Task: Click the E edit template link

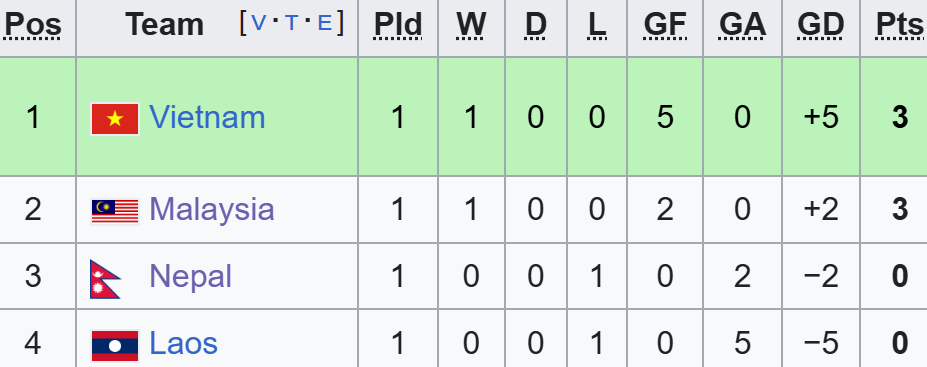Action: click(325, 23)
